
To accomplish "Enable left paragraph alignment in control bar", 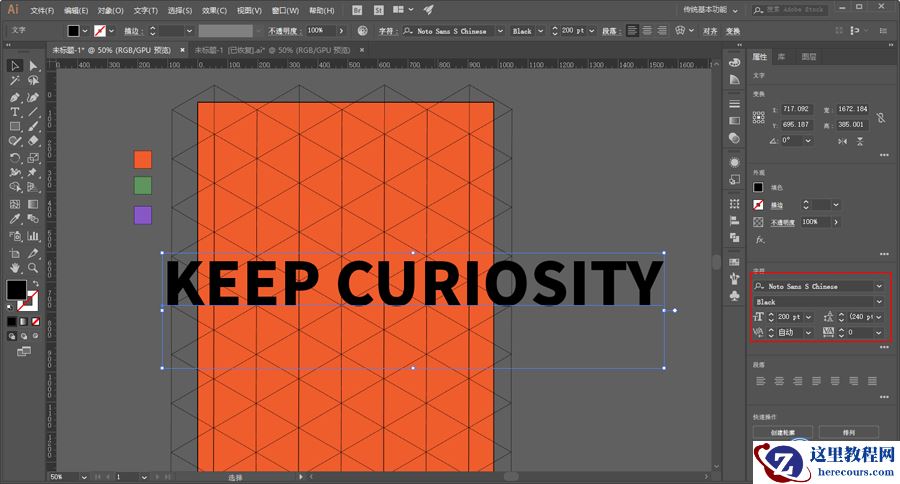I will coord(634,31).
